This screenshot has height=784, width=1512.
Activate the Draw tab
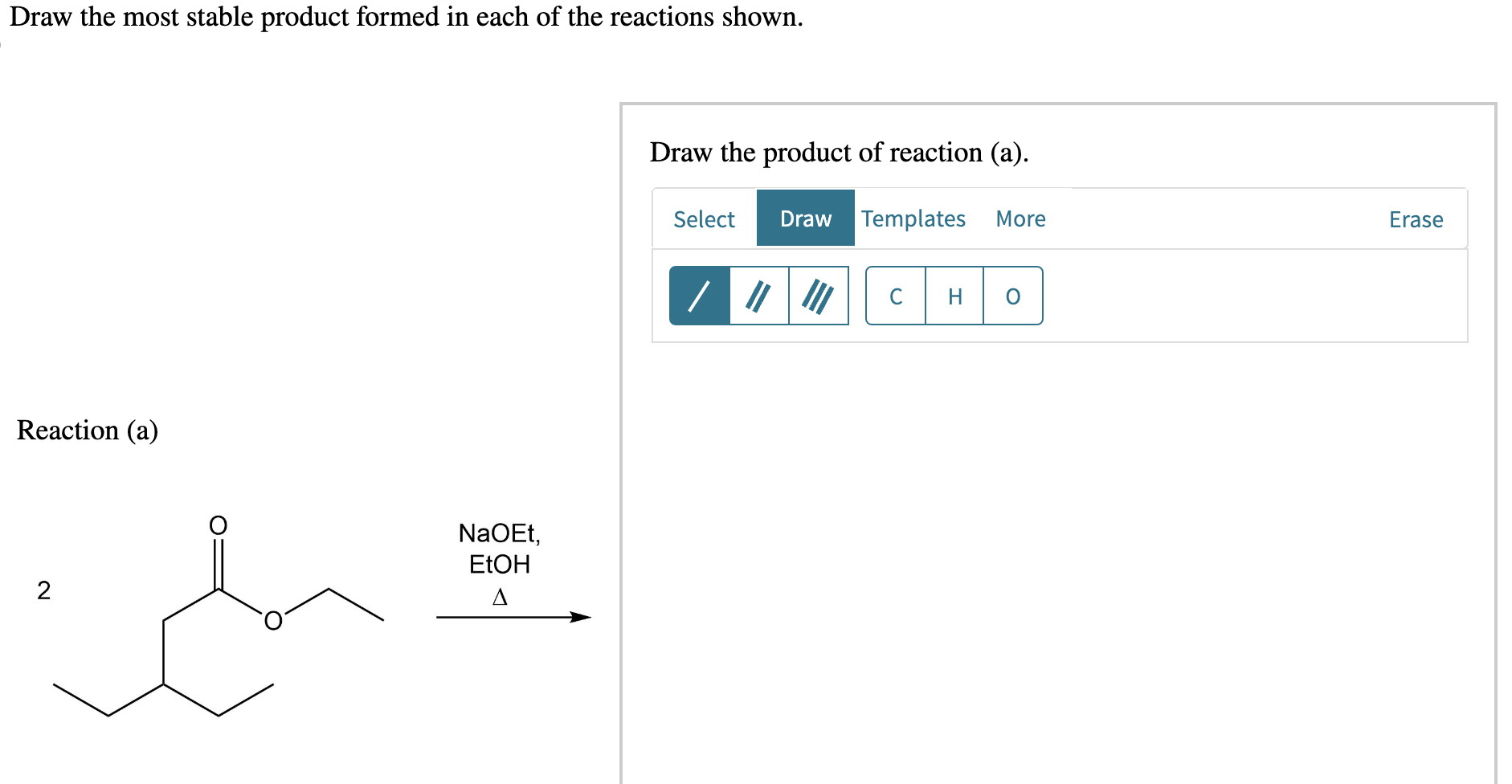(804, 218)
